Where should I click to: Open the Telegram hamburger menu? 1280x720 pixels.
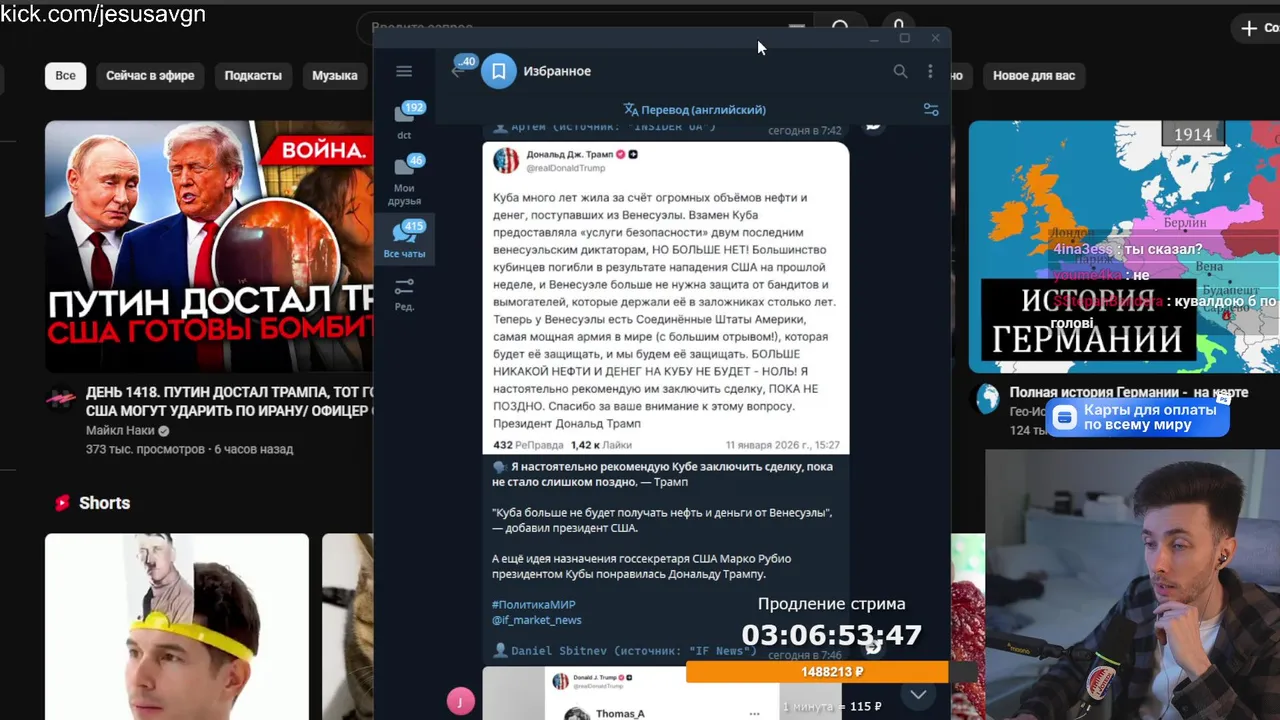click(404, 71)
